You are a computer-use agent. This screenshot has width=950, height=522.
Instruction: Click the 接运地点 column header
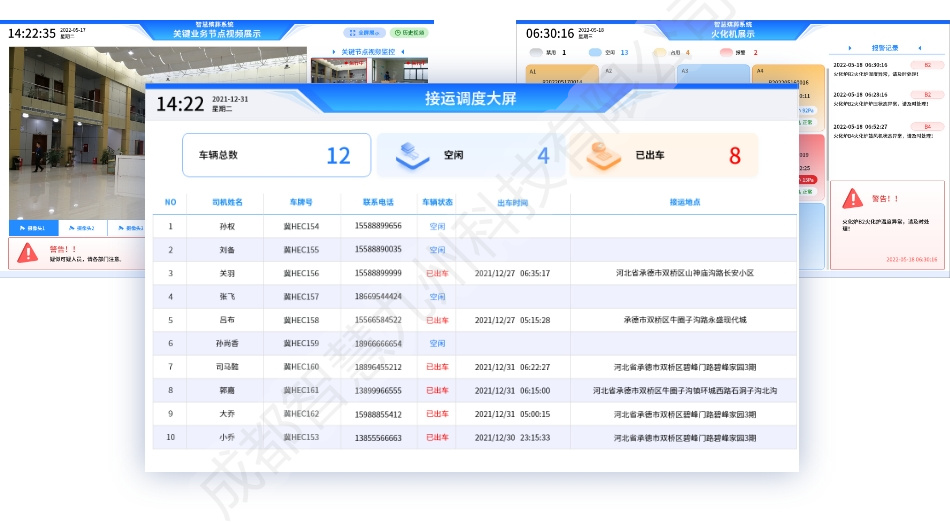(x=684, y=202)
